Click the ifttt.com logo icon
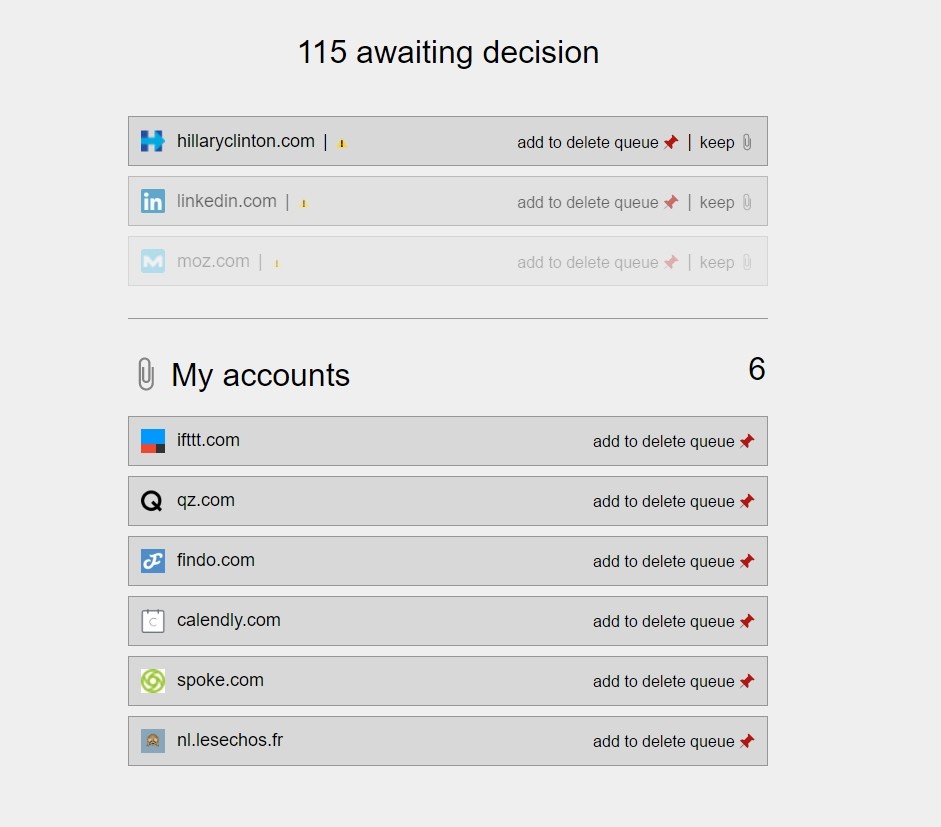Viewport: 941px width, 827px height. click(x=152, y=441)
